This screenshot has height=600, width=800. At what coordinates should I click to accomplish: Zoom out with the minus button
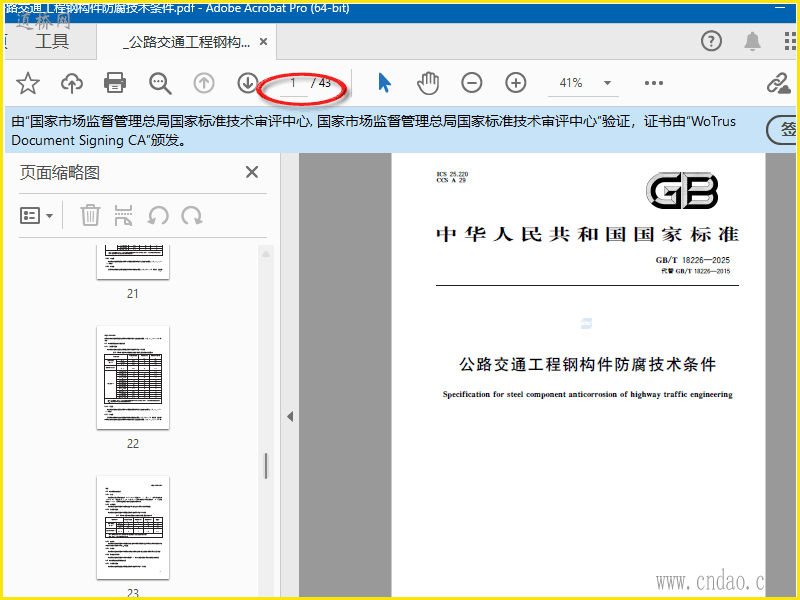(471, 83)
